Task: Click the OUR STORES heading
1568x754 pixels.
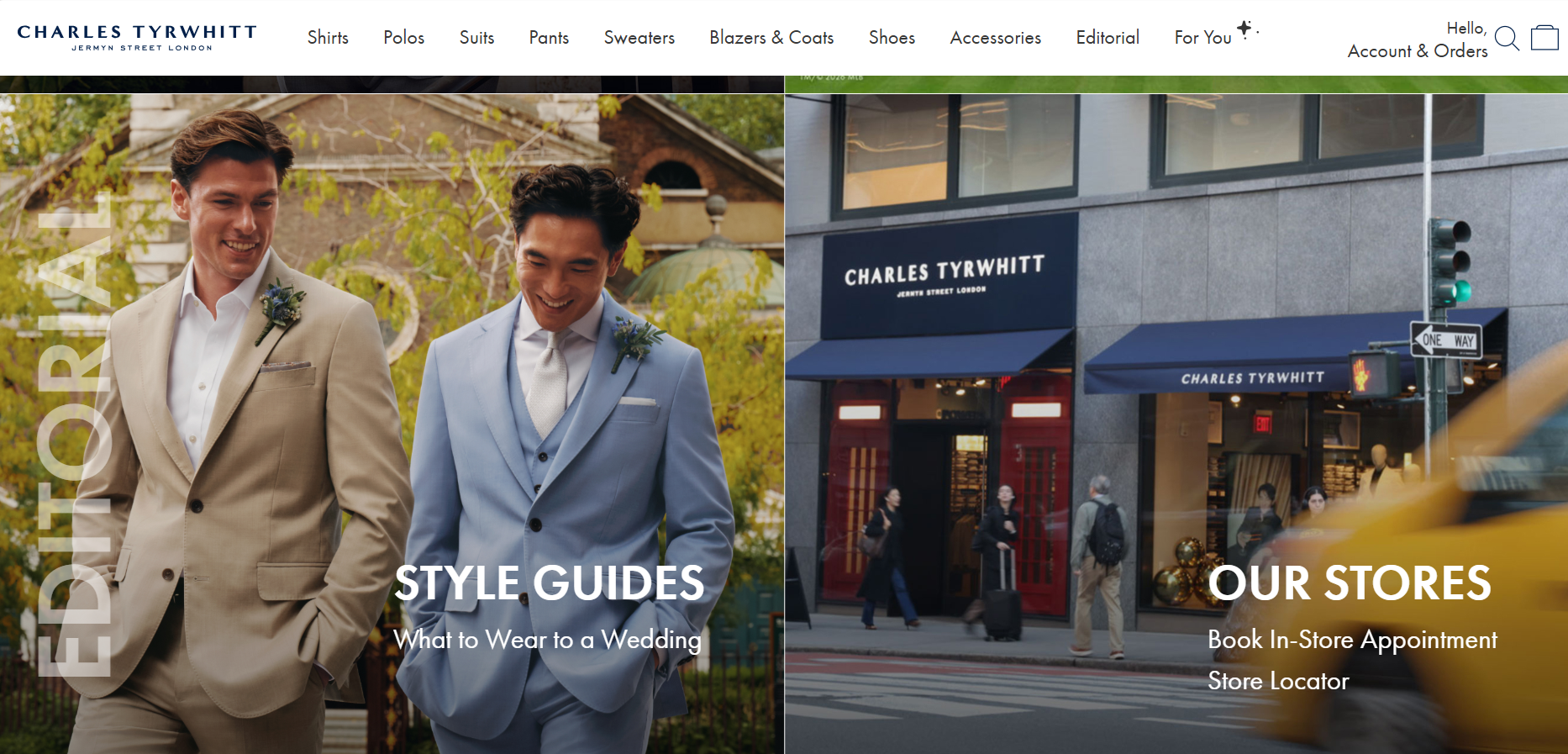Action: tap(1350, 583)
